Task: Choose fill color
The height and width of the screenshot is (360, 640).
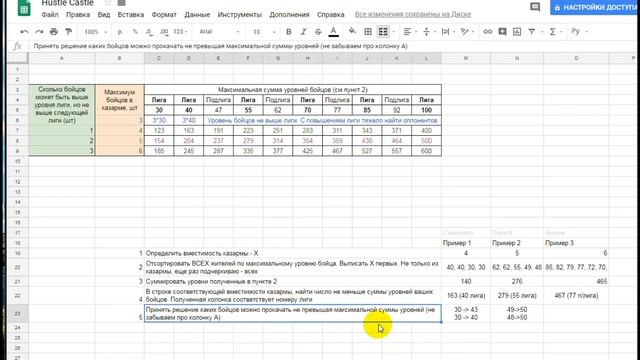Action: (x=352, y=32)
